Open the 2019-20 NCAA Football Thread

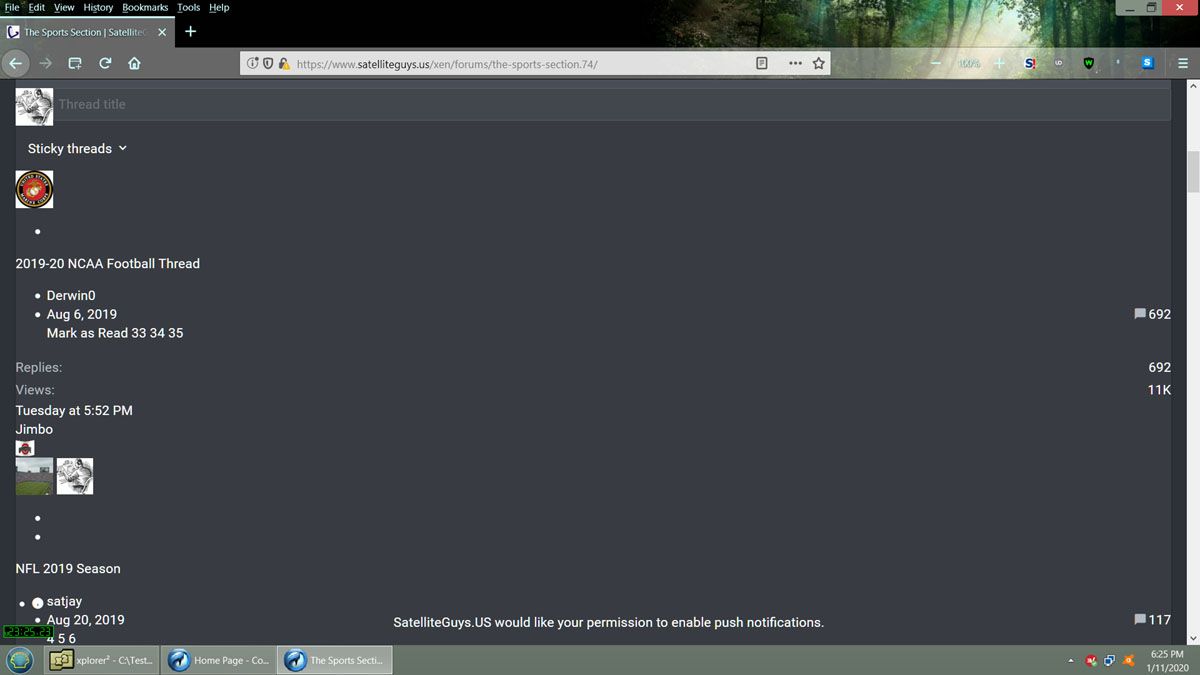[107, 264]
